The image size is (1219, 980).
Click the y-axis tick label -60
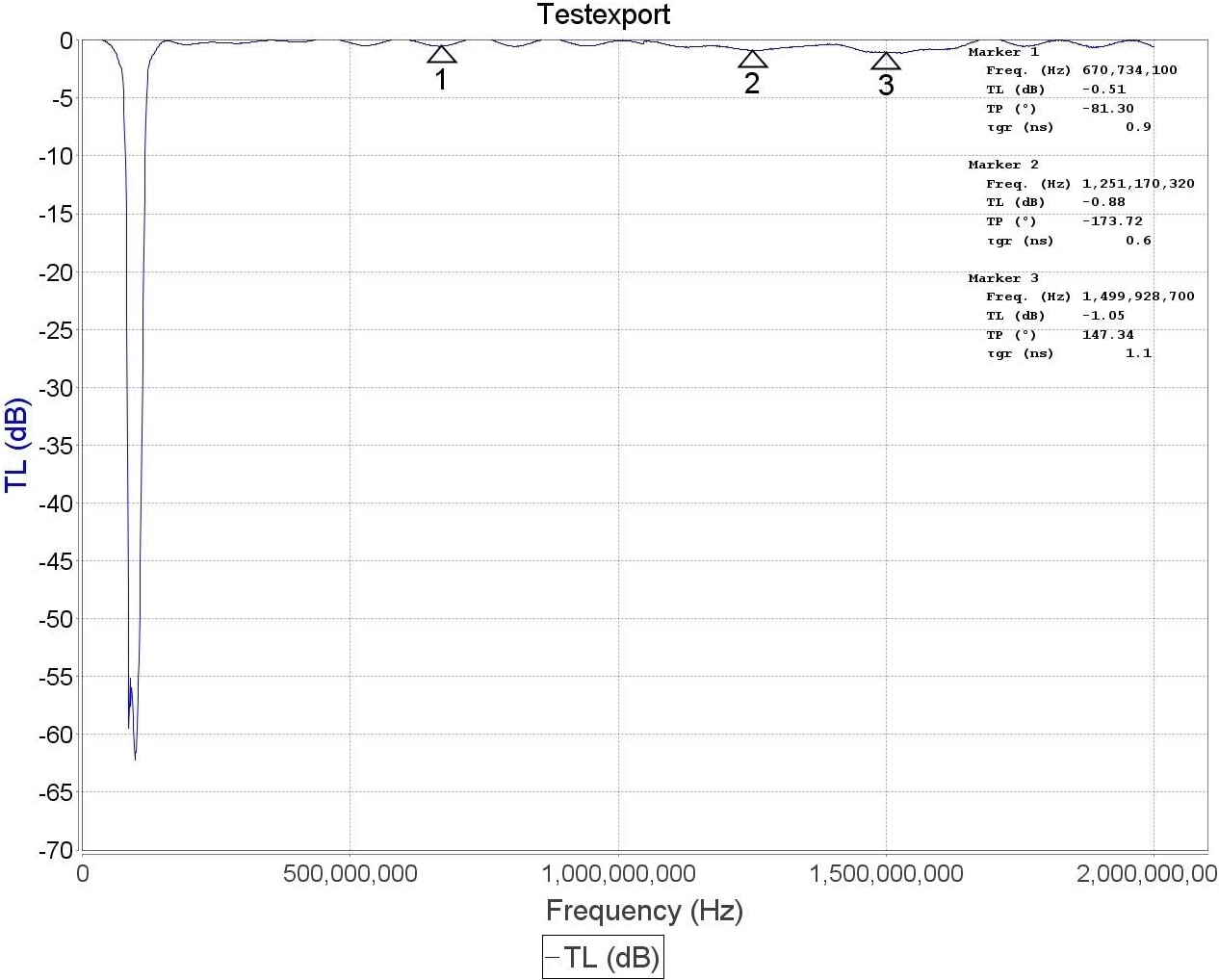pyautogui.click(x=55, y=735)
